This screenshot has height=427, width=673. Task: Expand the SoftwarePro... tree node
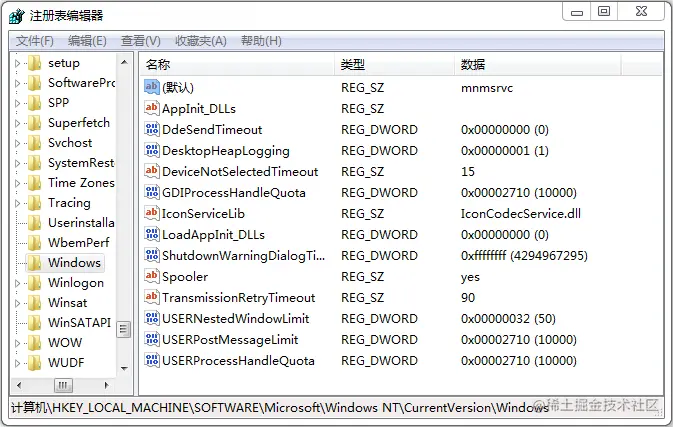(x=17, y=83)
